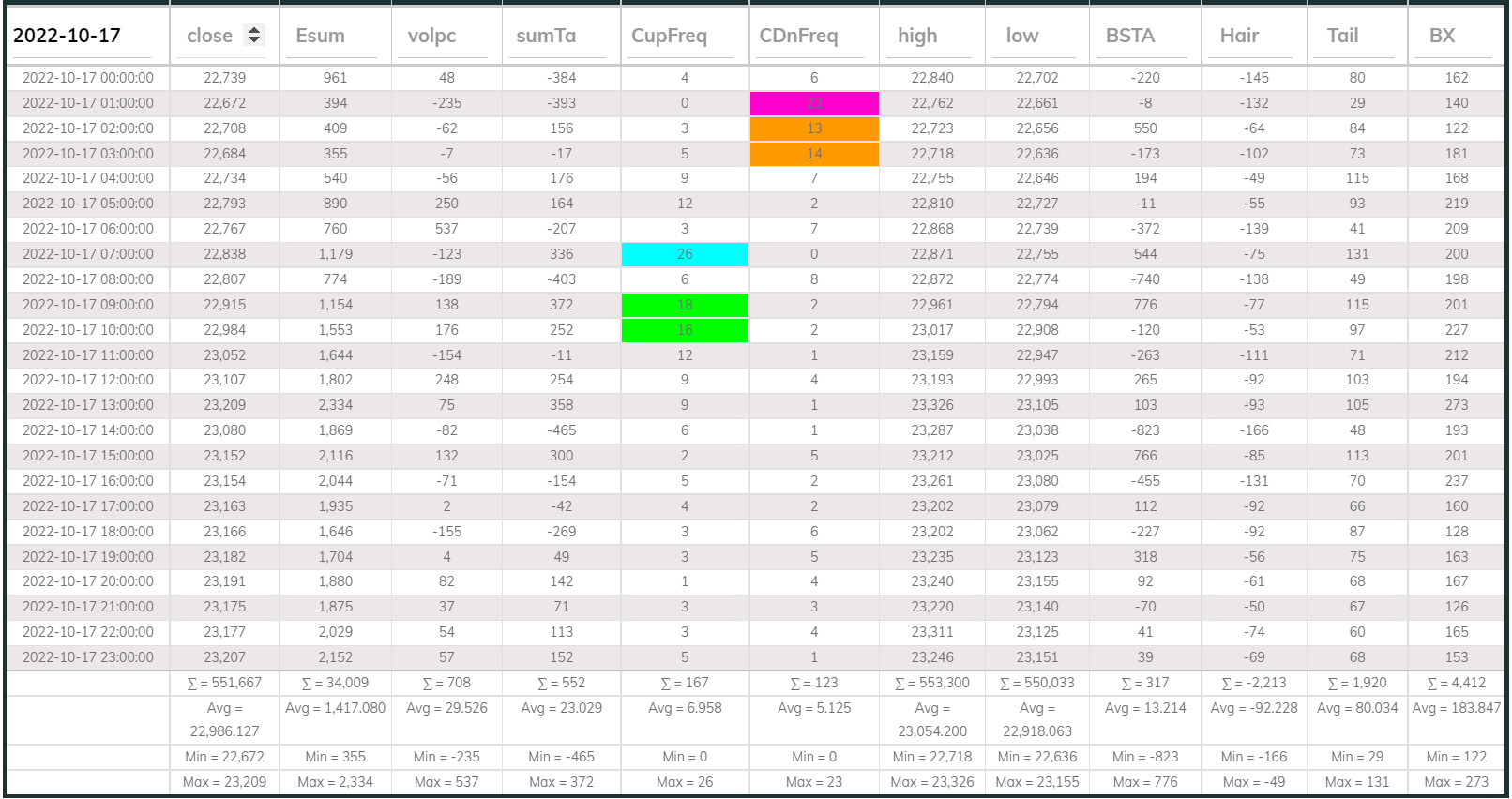Click the BSTA average footer Avg = 13.214
1512x799 pixels.
coord(1145,708)
